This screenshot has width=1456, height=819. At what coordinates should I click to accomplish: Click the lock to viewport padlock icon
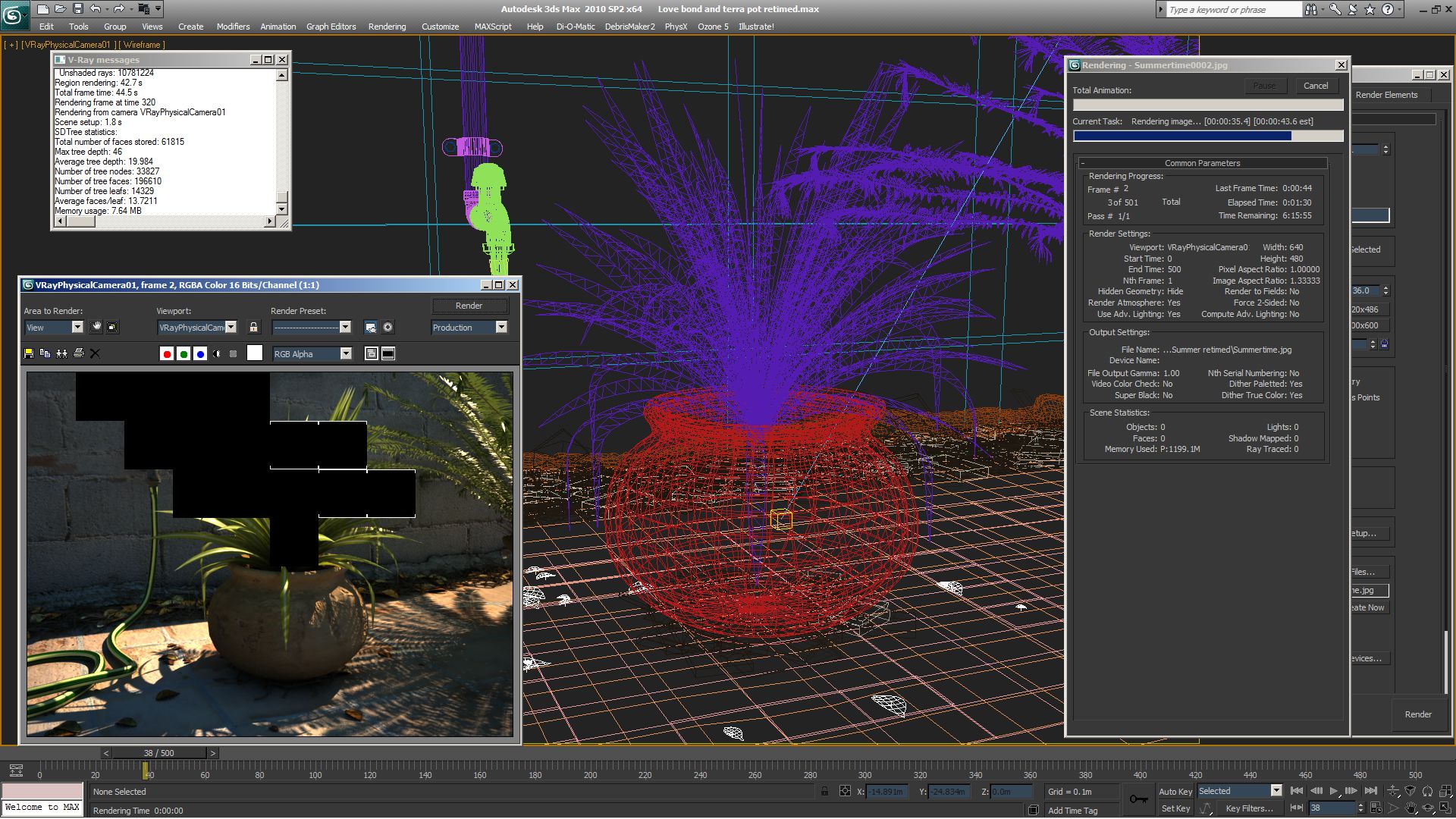pyautogui.click(x=253, y=327)
